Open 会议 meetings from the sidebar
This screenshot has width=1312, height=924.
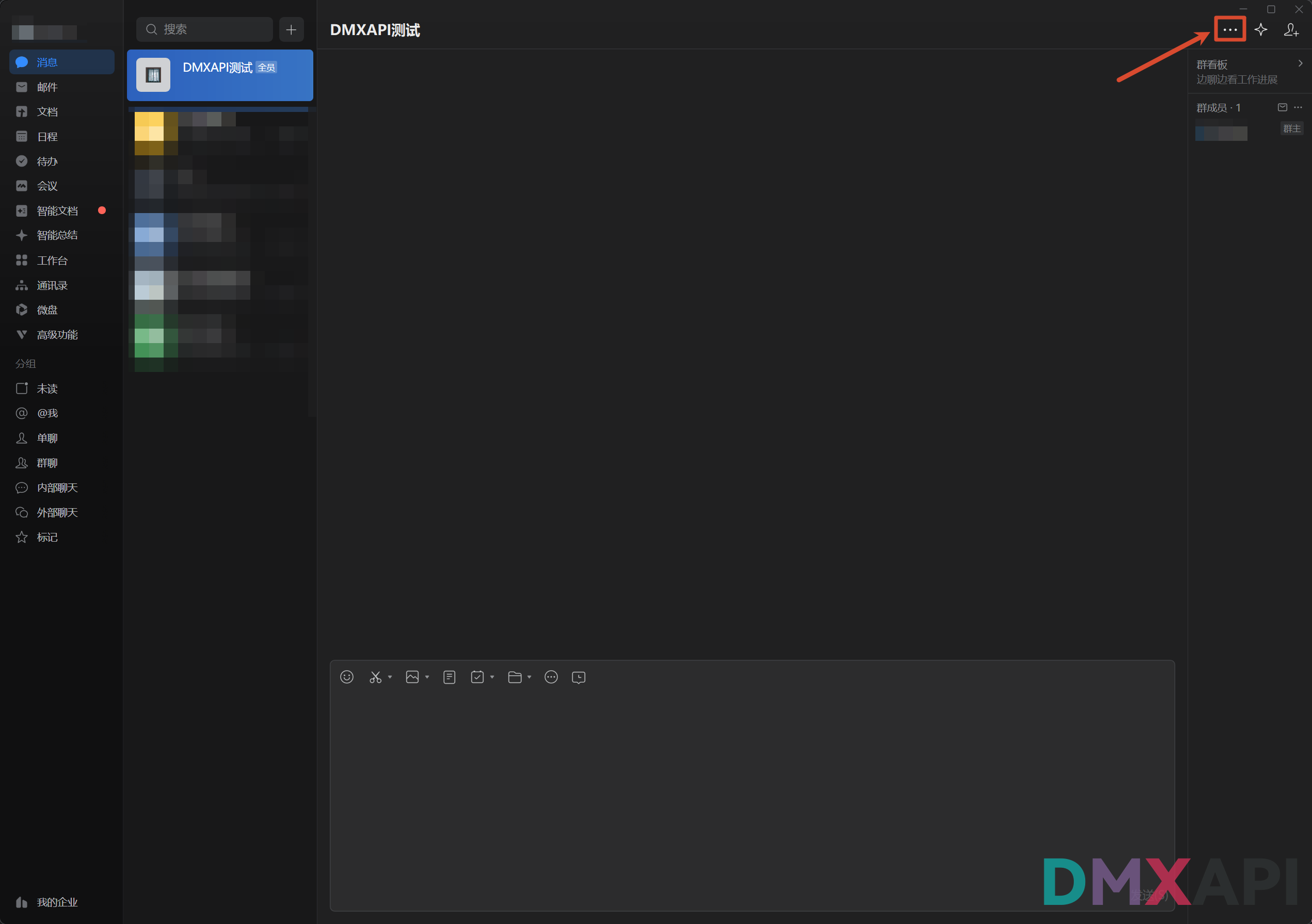click(x=62, y=186)
